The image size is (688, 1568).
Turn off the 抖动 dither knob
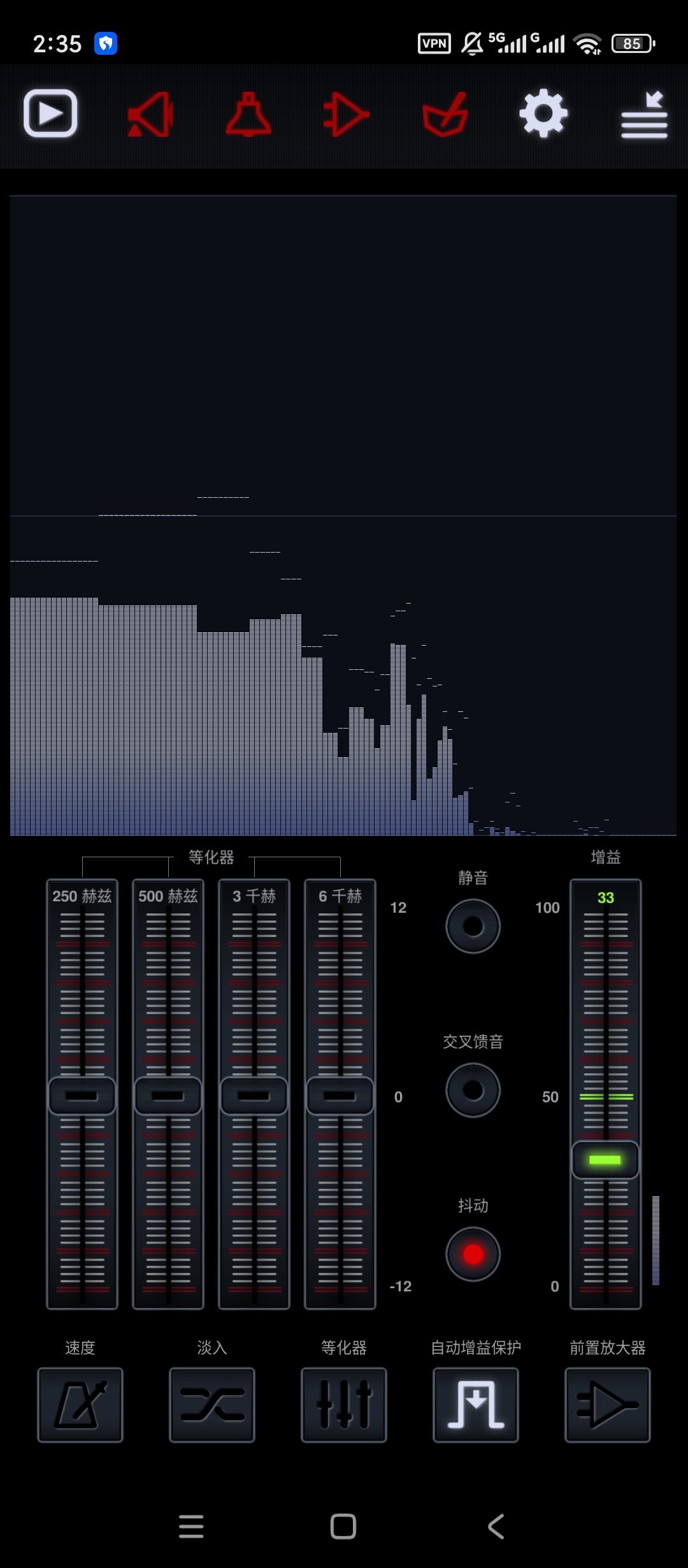click(473, 1254)
